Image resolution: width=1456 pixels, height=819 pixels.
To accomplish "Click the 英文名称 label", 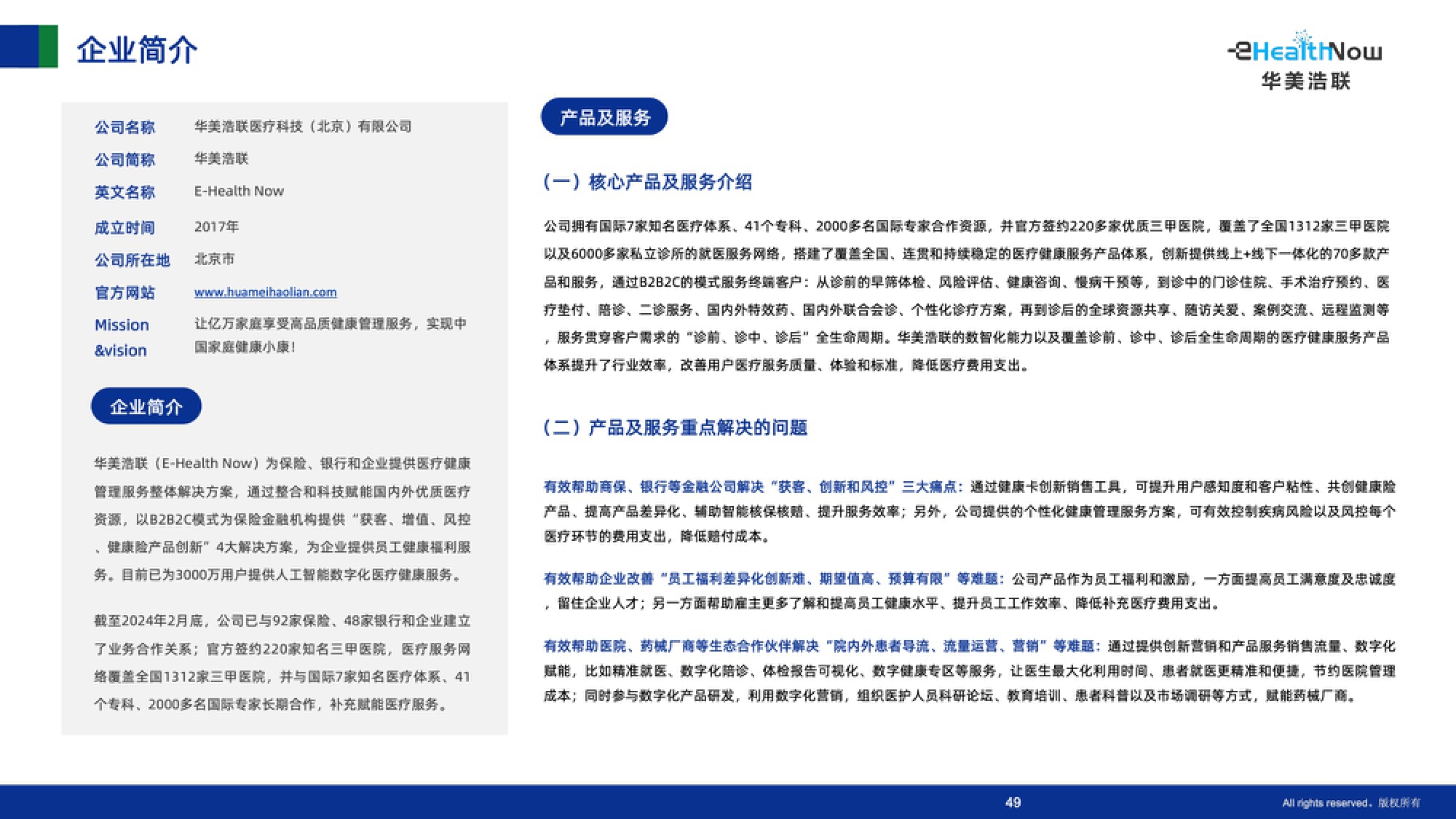I will pyautogui.click(x=124, y=192).
